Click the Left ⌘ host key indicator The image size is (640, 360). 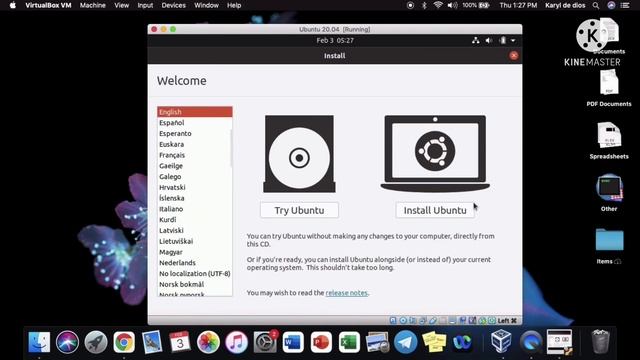[x=507, y=321]
